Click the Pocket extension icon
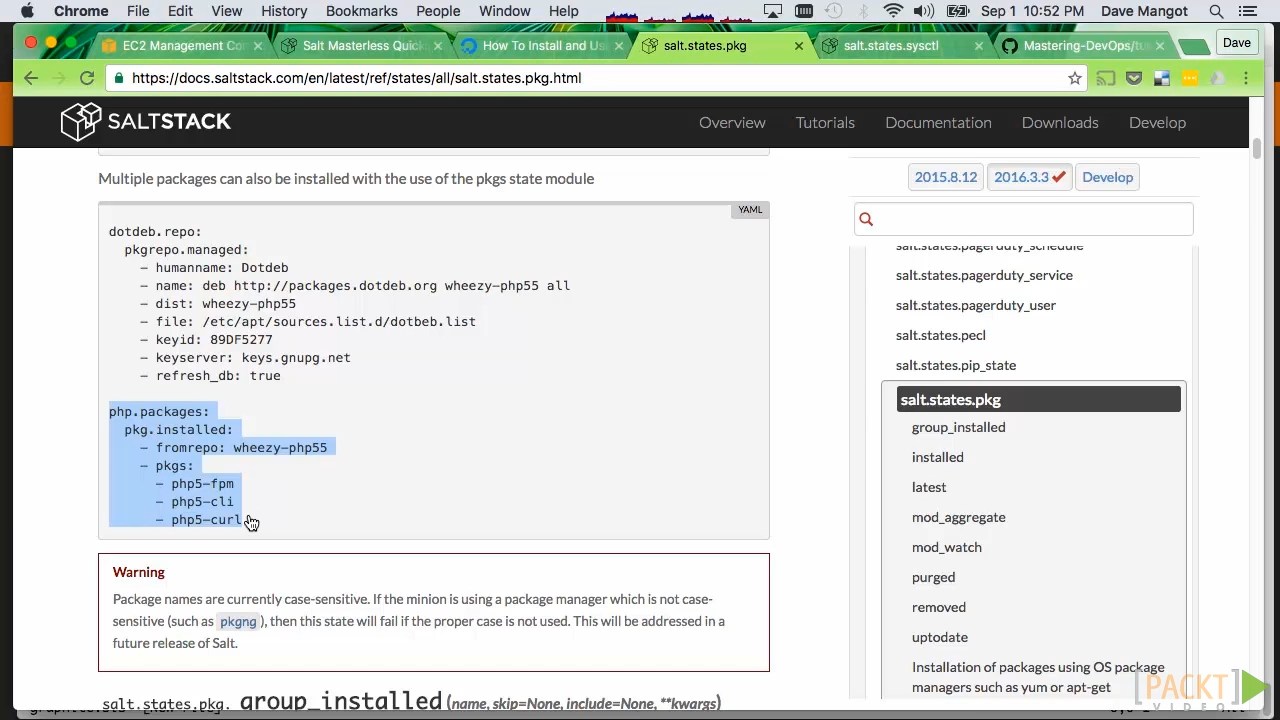The image size is (1280, 720). pyautogui.click(x=1133, y=78)
